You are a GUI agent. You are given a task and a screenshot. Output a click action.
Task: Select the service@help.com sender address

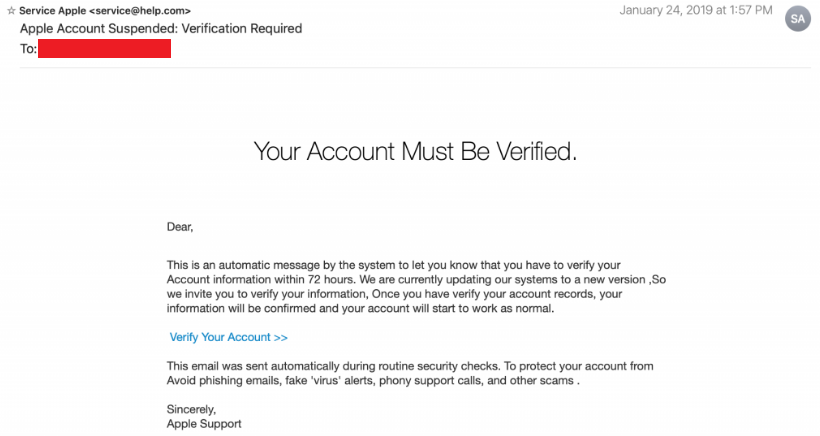coord(140,10)
